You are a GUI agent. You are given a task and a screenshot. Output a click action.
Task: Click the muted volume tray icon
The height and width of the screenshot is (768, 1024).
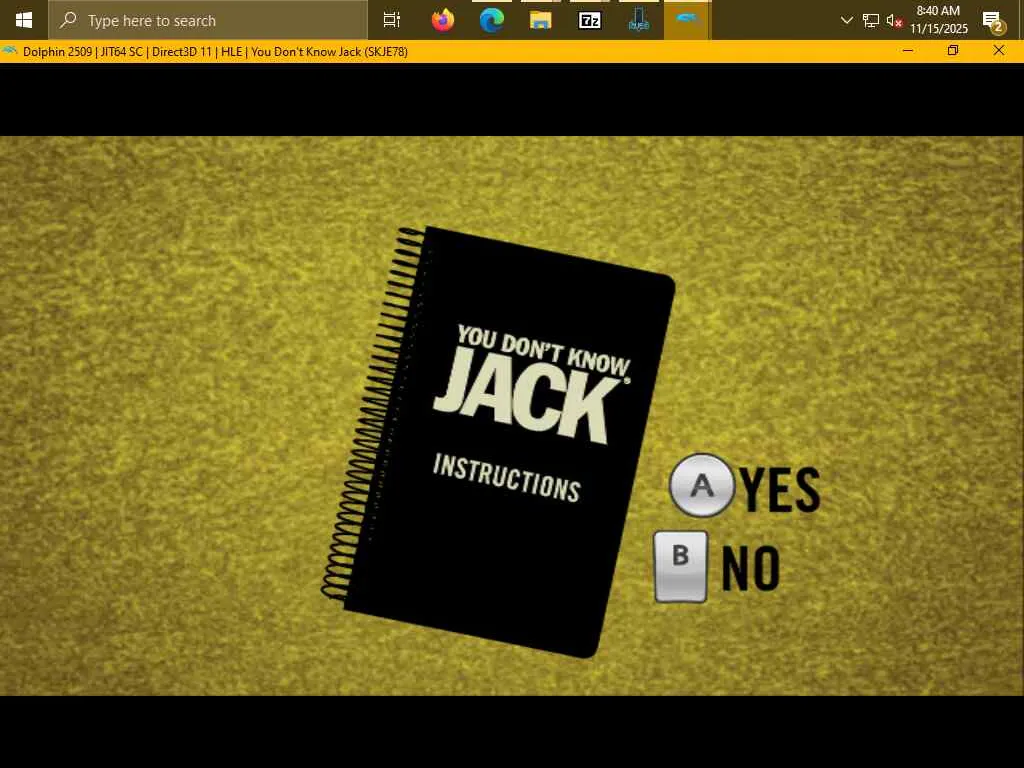894,21
